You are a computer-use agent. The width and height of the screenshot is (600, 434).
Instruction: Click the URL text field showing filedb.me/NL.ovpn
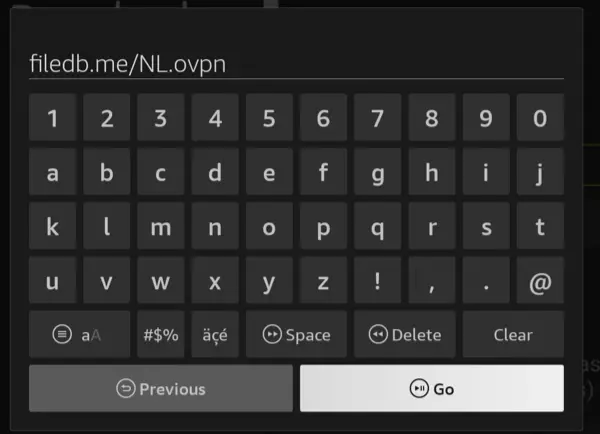296,64
